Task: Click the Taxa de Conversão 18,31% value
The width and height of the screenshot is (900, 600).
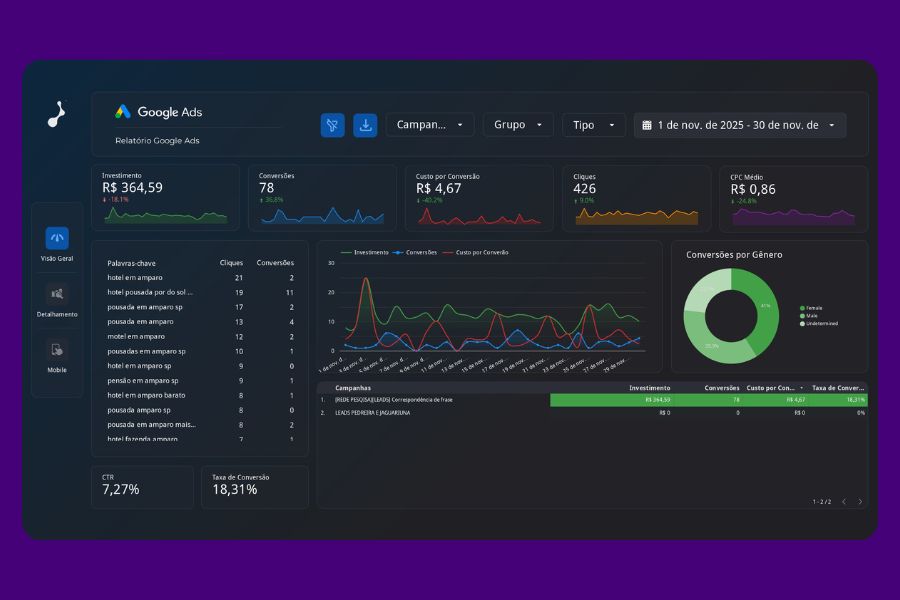Action: tap(235, 490)
